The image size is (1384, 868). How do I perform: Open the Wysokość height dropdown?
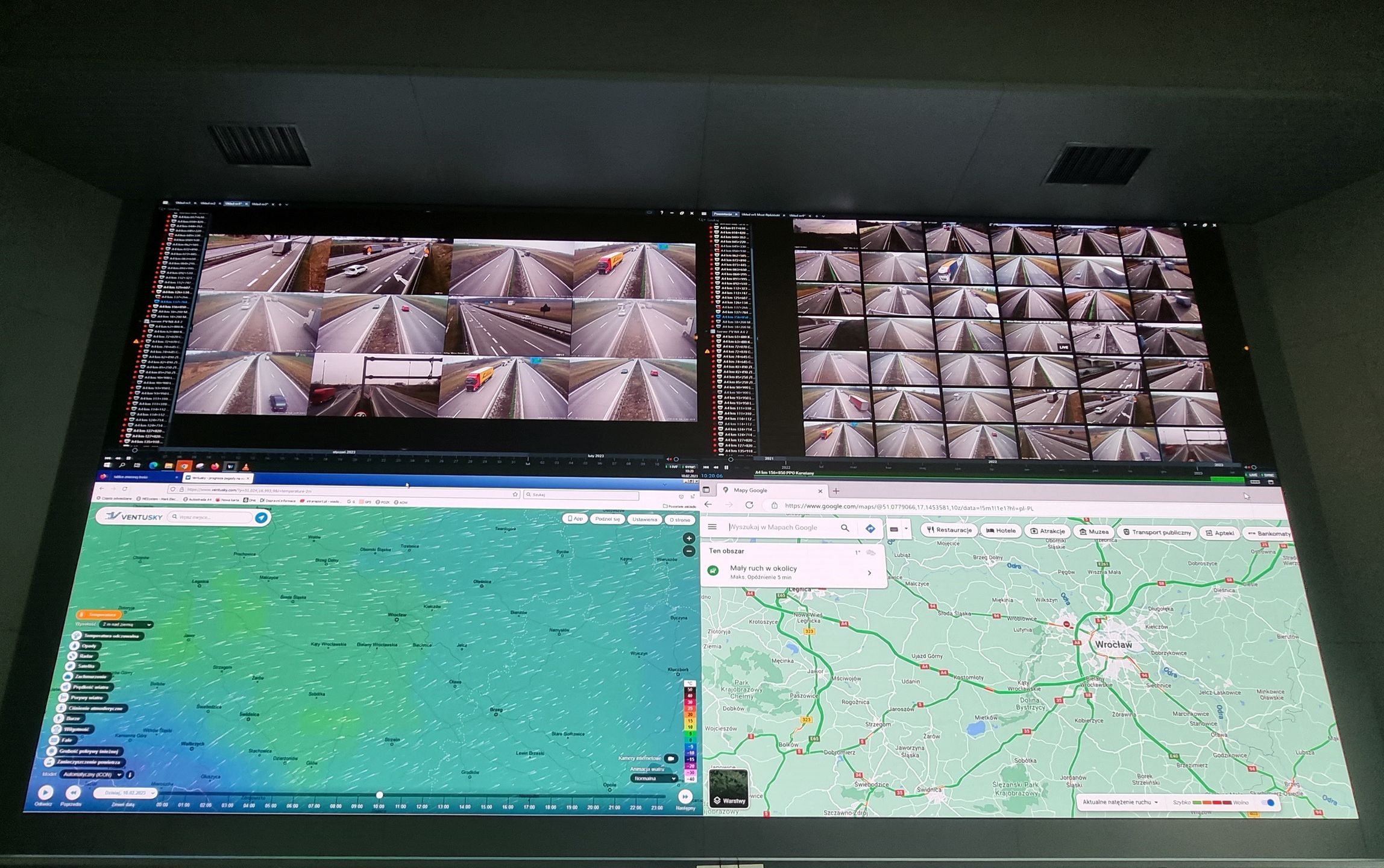tap(127, 624)
